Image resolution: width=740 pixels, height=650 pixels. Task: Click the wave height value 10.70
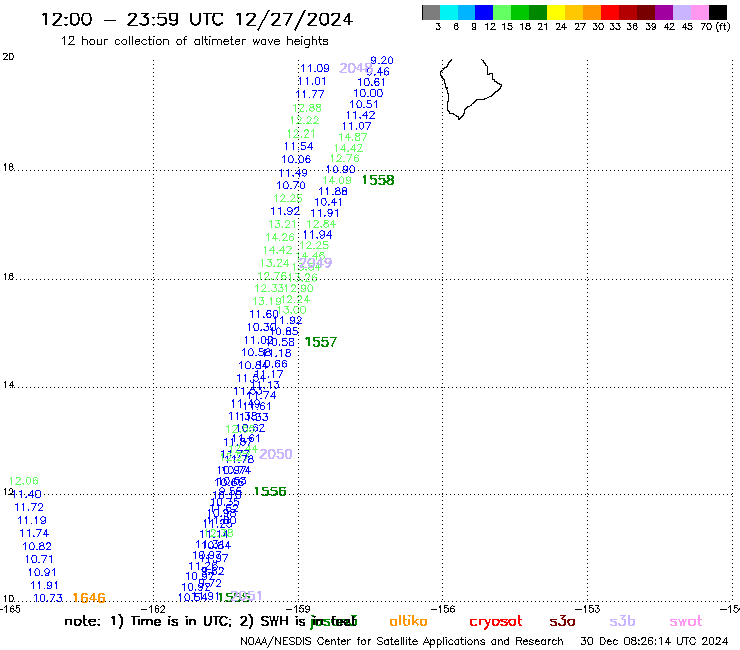click(291, 186)
